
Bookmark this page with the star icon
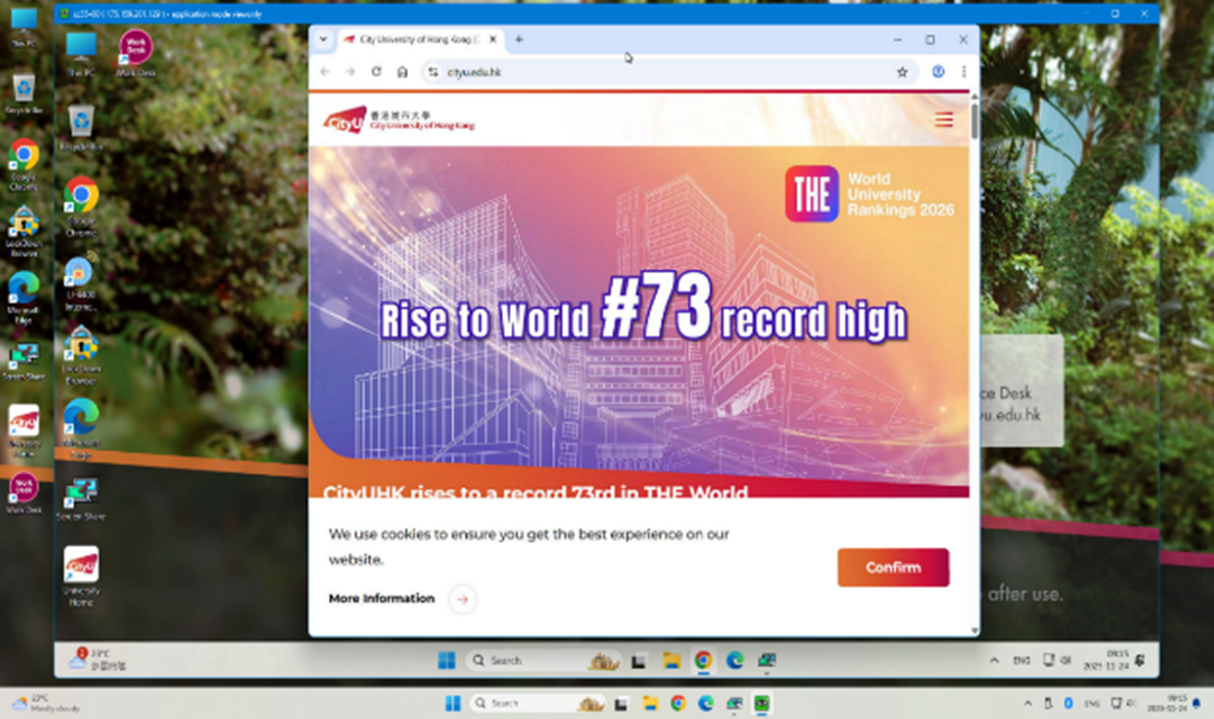(902, 72)
